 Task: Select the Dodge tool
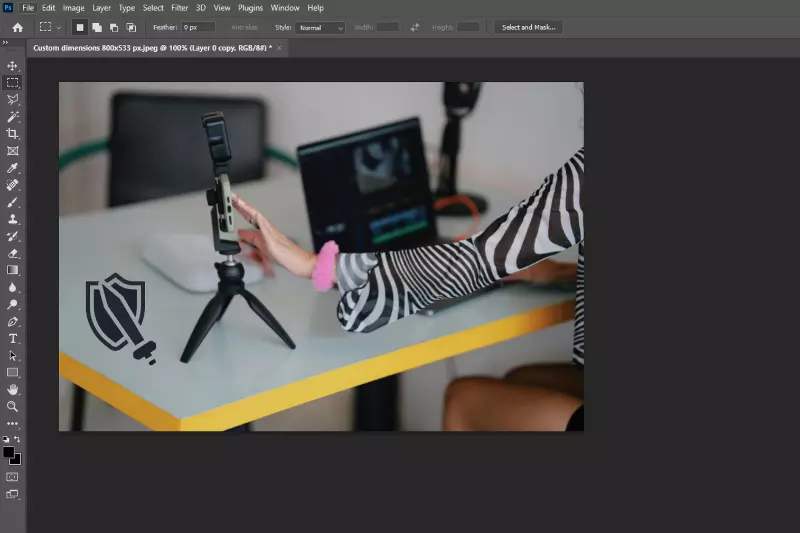(x=12, y=304)
